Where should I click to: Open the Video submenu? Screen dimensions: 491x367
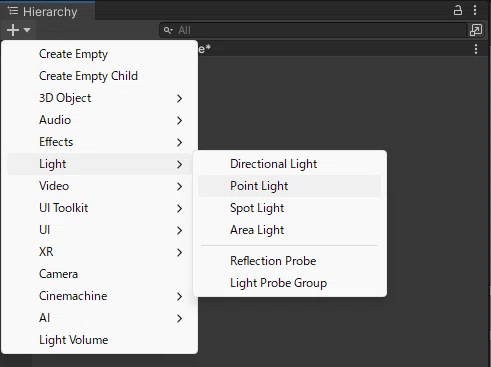tap(99, 186)
